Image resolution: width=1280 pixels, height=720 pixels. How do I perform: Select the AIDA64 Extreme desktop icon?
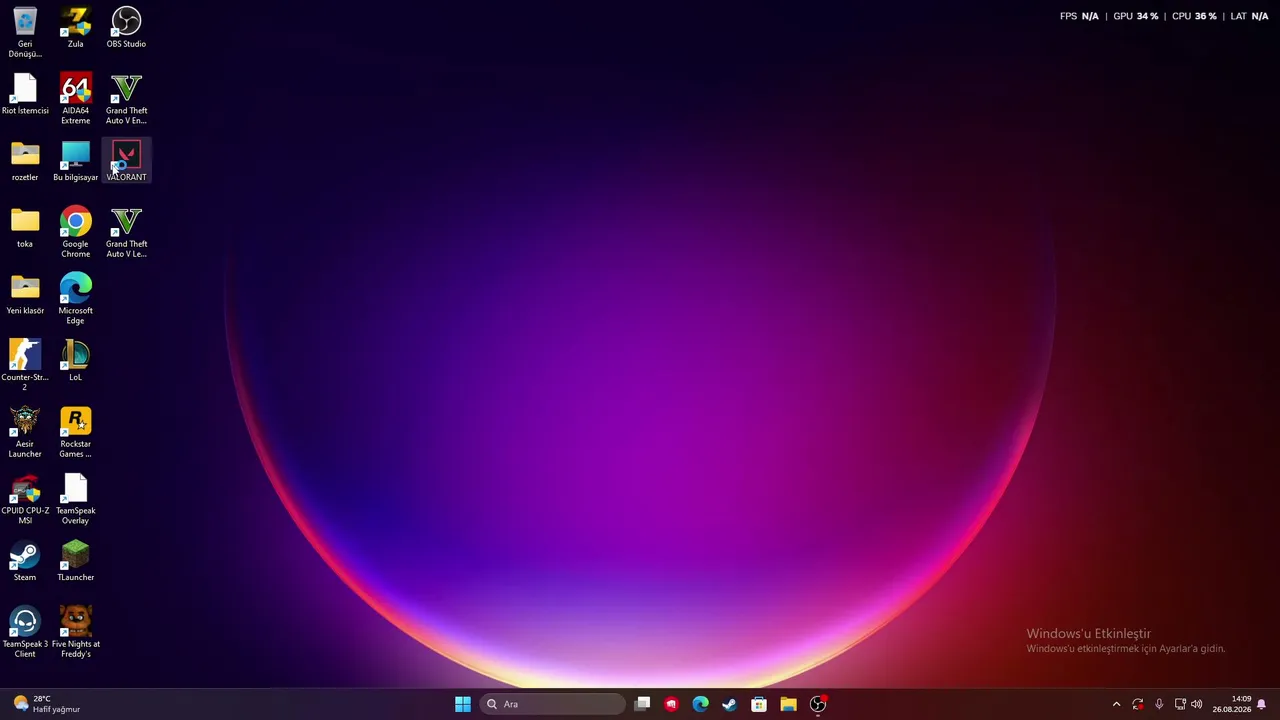(x=75, y=99)
